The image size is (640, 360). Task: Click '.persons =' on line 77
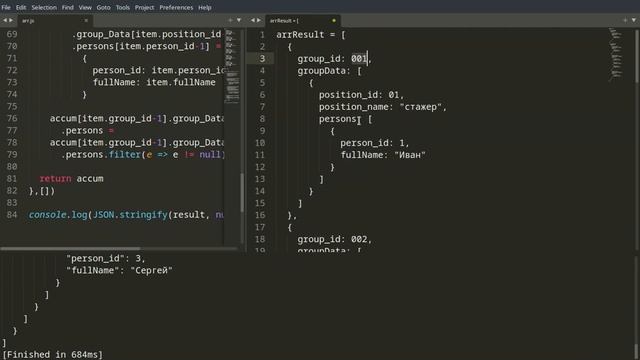(87, 130)
